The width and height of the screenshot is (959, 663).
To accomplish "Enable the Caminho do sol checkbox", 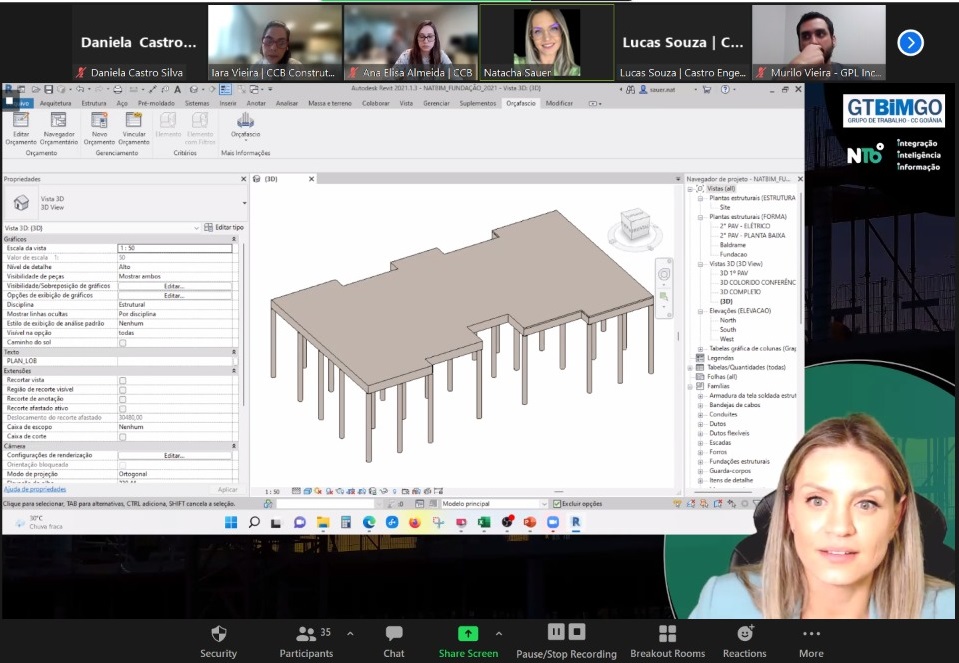I will point(123,343).
